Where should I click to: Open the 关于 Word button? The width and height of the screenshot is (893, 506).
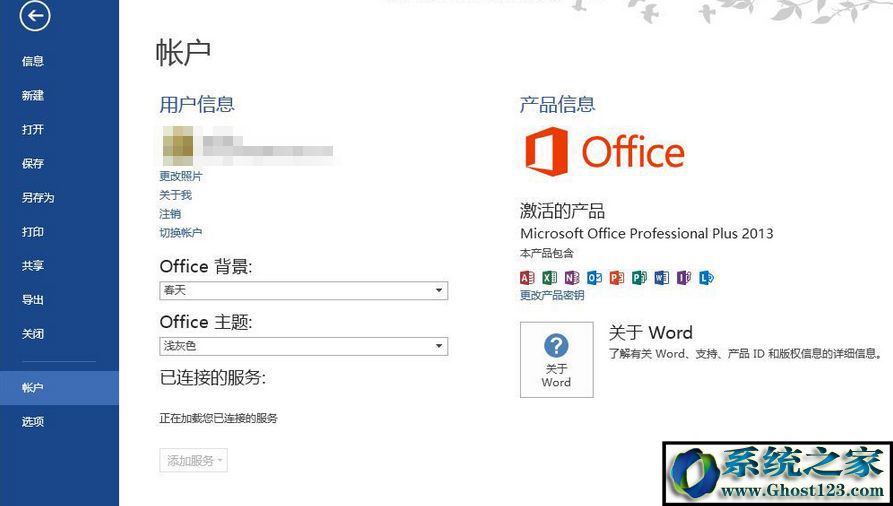(556, 360)
